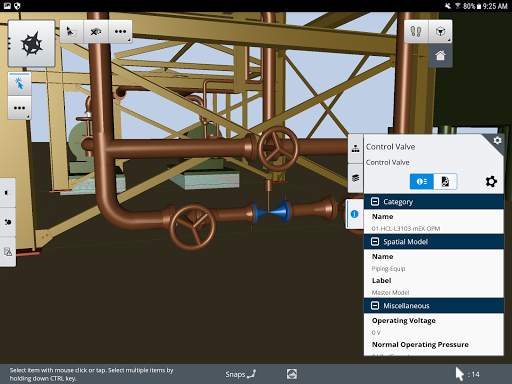Activate the blue element selection tool

click(x=20, y=83)
